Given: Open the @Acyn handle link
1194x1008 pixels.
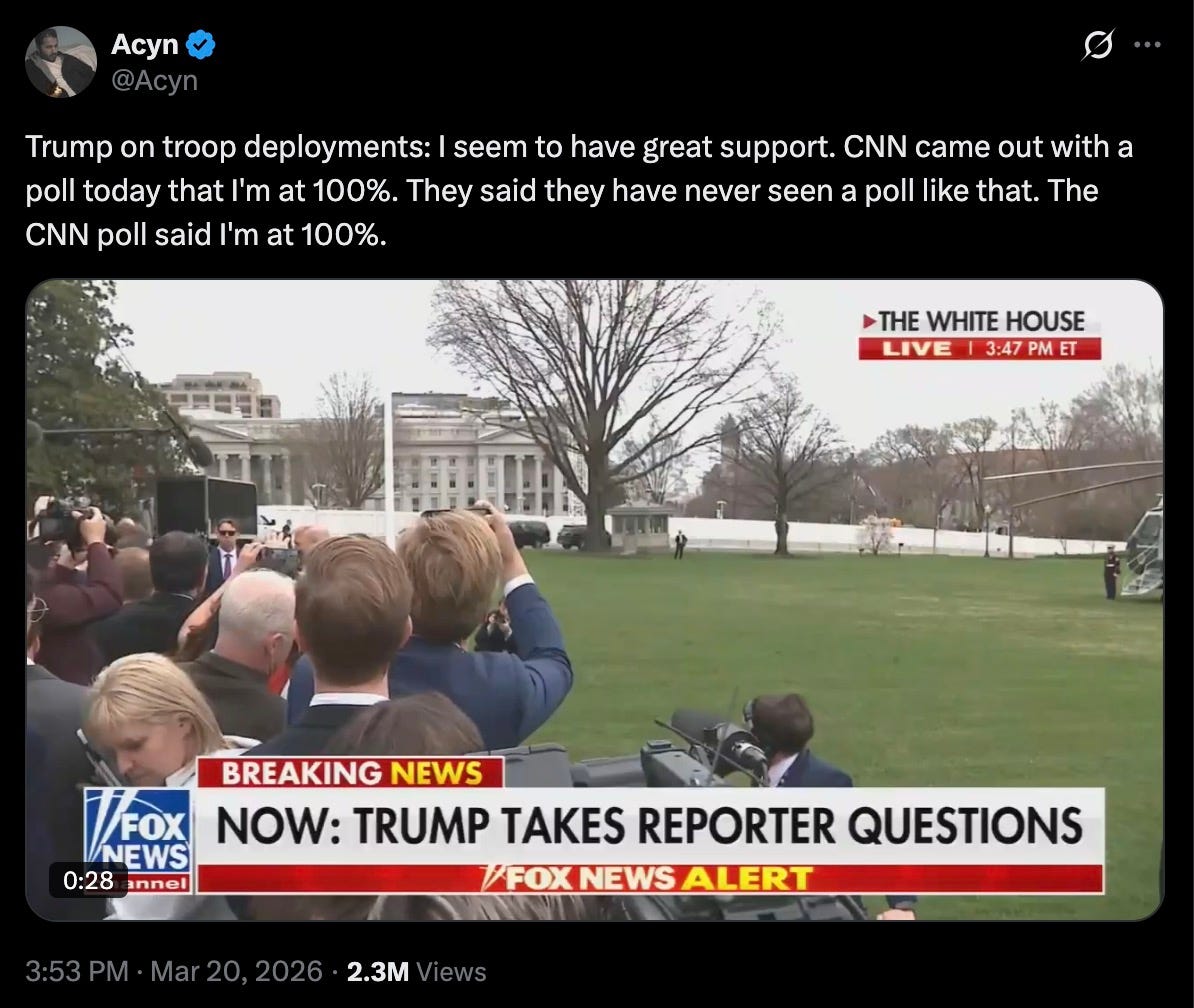Looking at the screenshot, I should click(155, 80).
